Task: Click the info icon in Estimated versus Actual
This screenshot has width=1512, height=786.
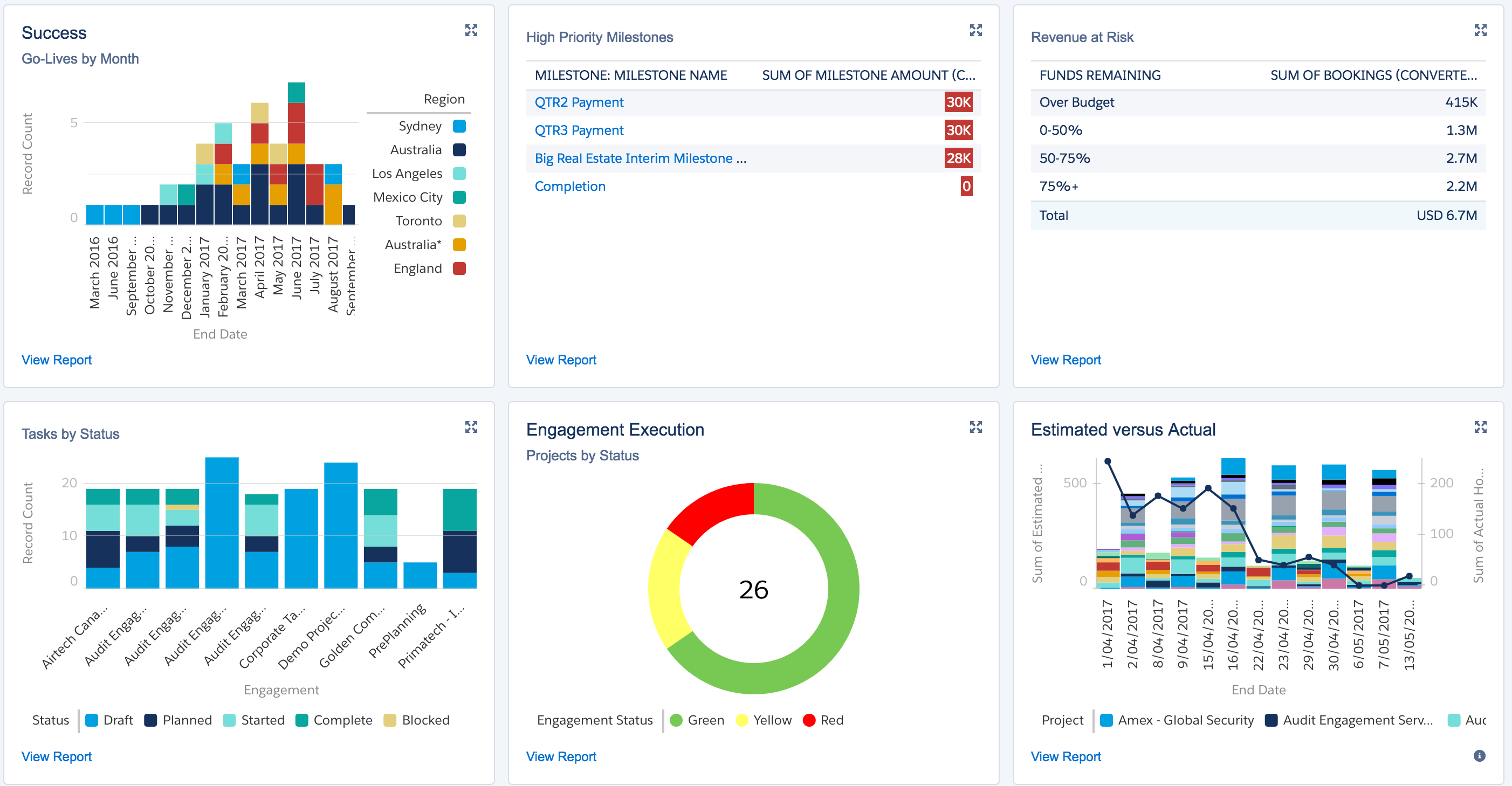Action: (x=1479, y=755)
